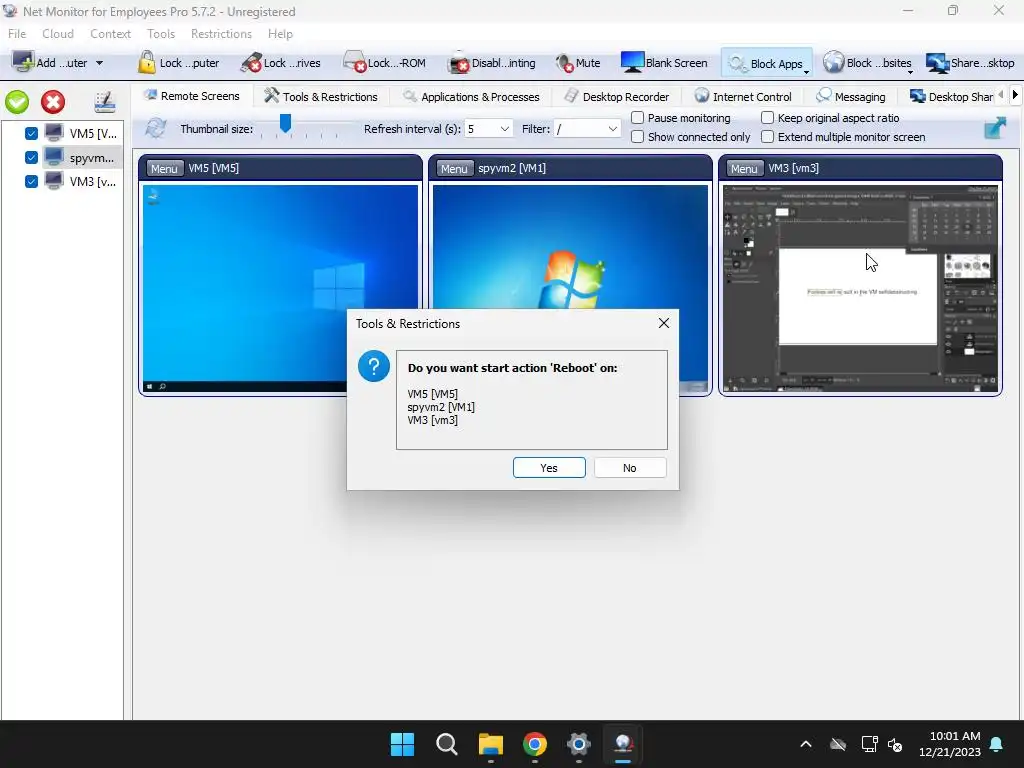Image resolution: width=1024 pixels, height=768 pixels.
Task: Open the Cloud menu
Action: click(x=58, y=33)
